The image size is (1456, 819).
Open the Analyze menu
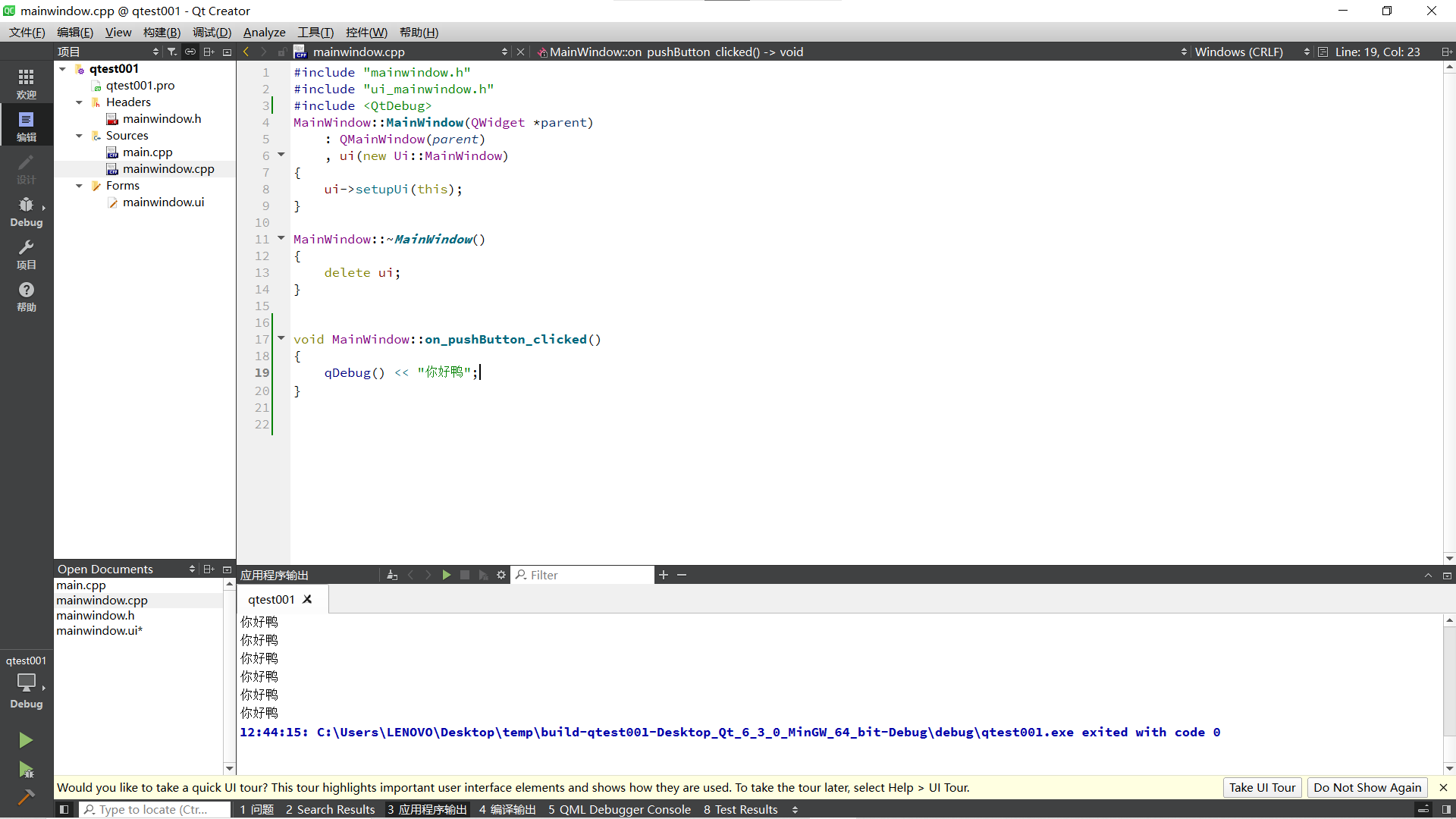(264, 32)
